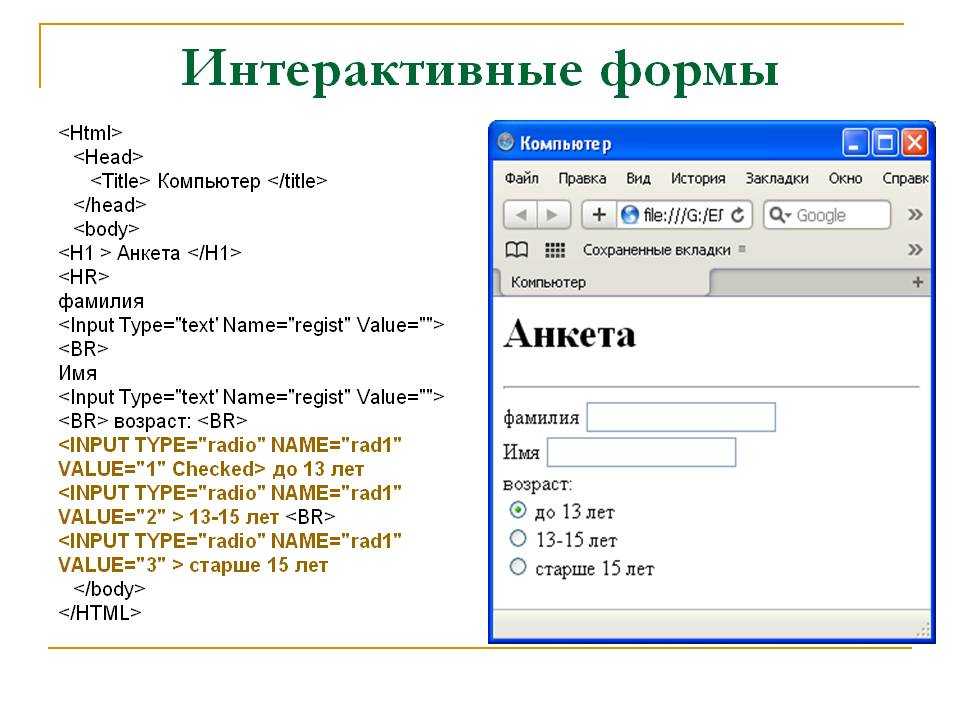This screenshot has height=720, width=960.
Task: Click the browser icon in title bar
Action: [506, 143]
